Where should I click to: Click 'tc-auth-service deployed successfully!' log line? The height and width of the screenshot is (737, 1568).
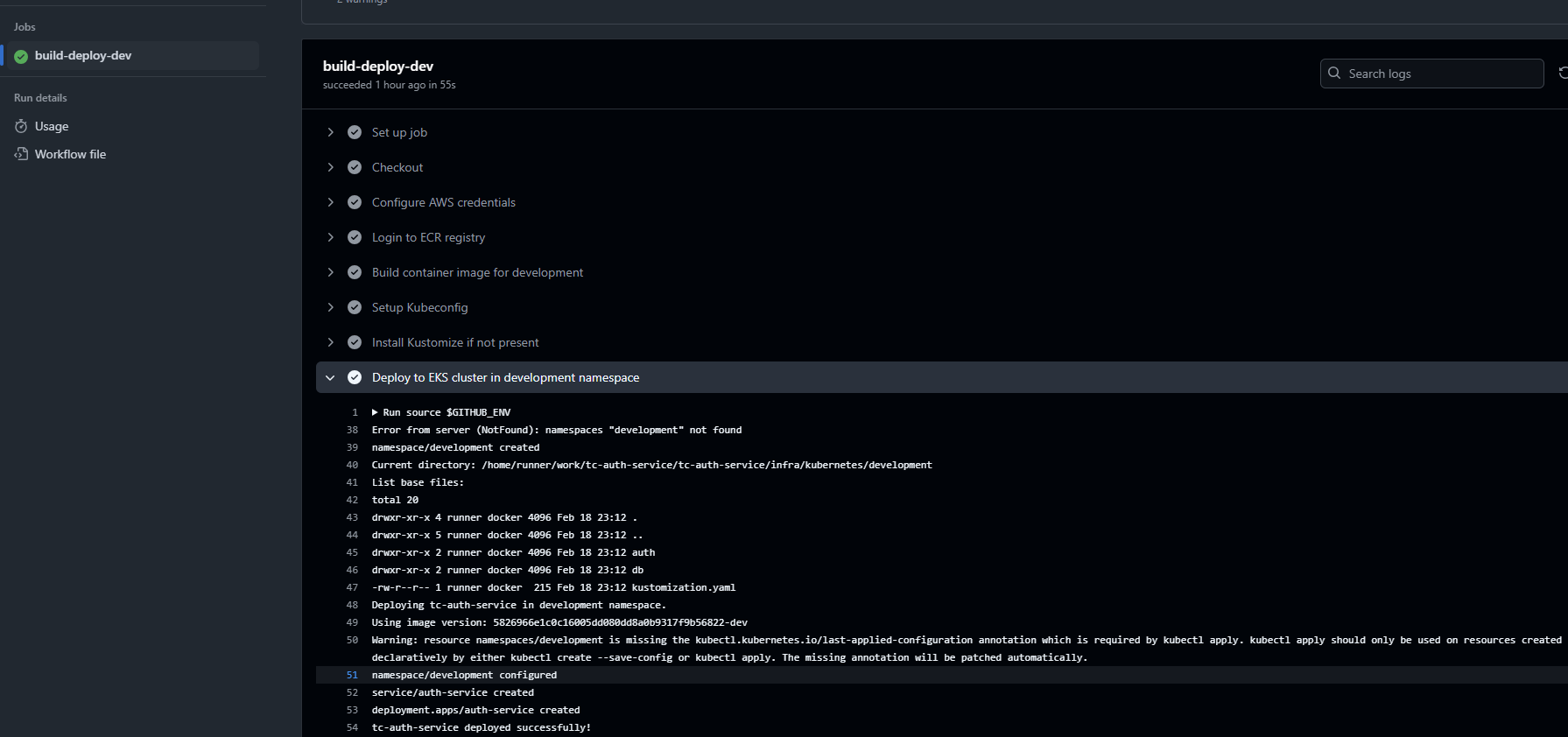tap(481, 727)
